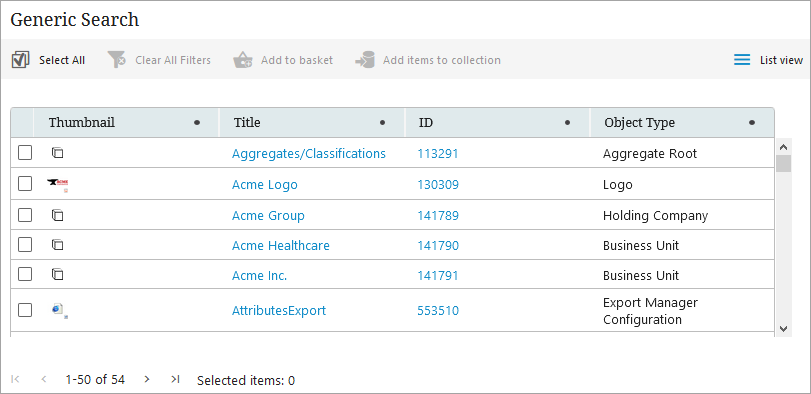Image resolution: width=811 pixels, height=394 pixels.
Task: Open the Acme Inc. title link
Action: point(259,276)
